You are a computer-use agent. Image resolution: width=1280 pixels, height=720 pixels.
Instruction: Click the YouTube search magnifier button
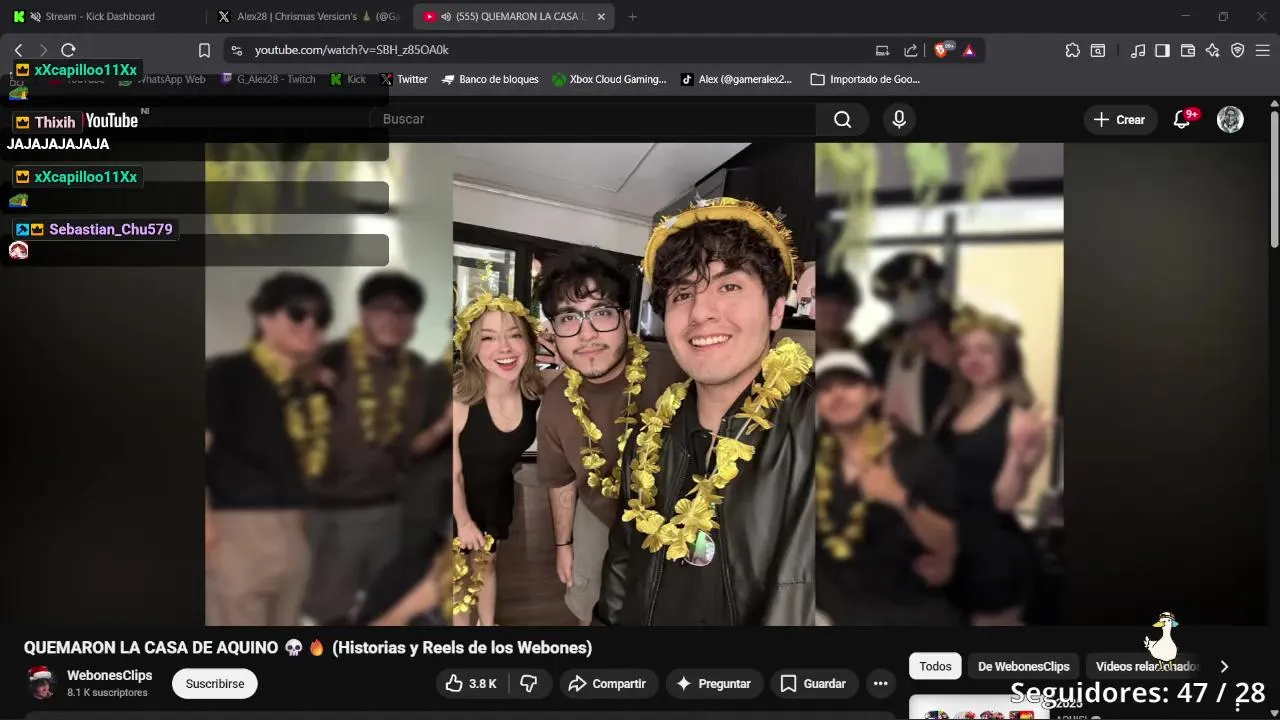(x=843, y=119)
